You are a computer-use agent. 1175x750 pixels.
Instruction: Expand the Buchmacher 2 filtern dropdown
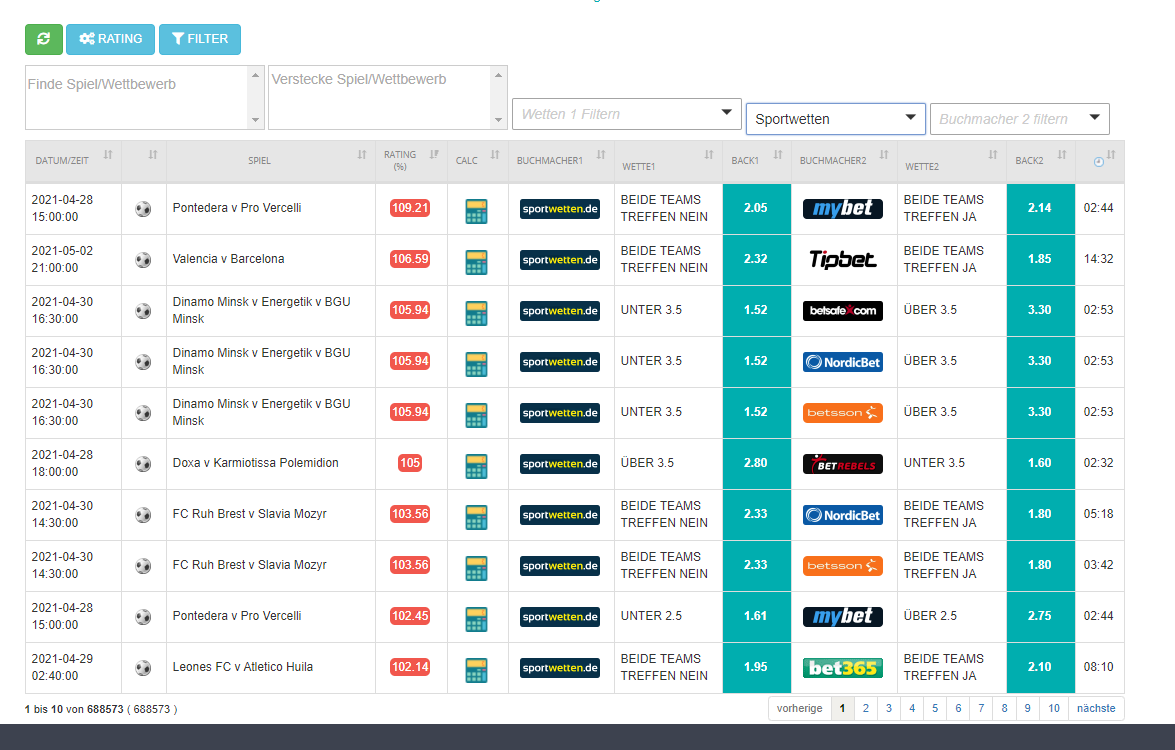point(1019,118)
